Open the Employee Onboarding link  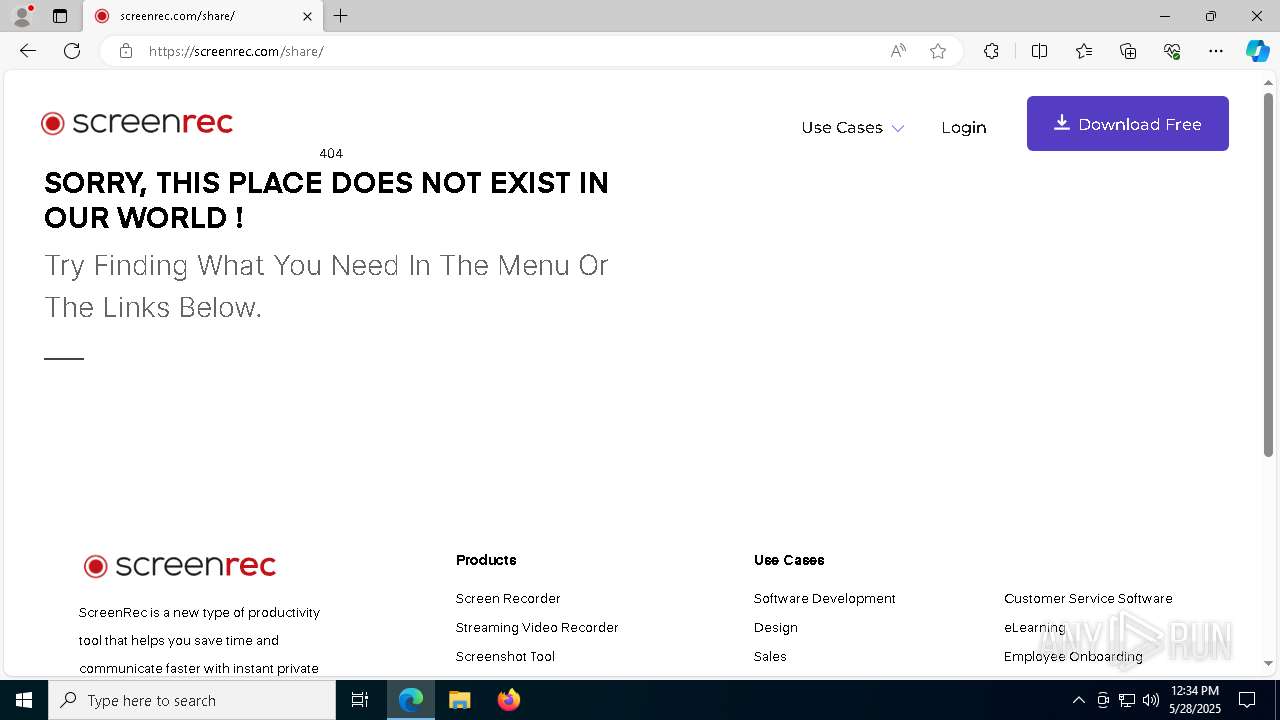[1073, 656]
